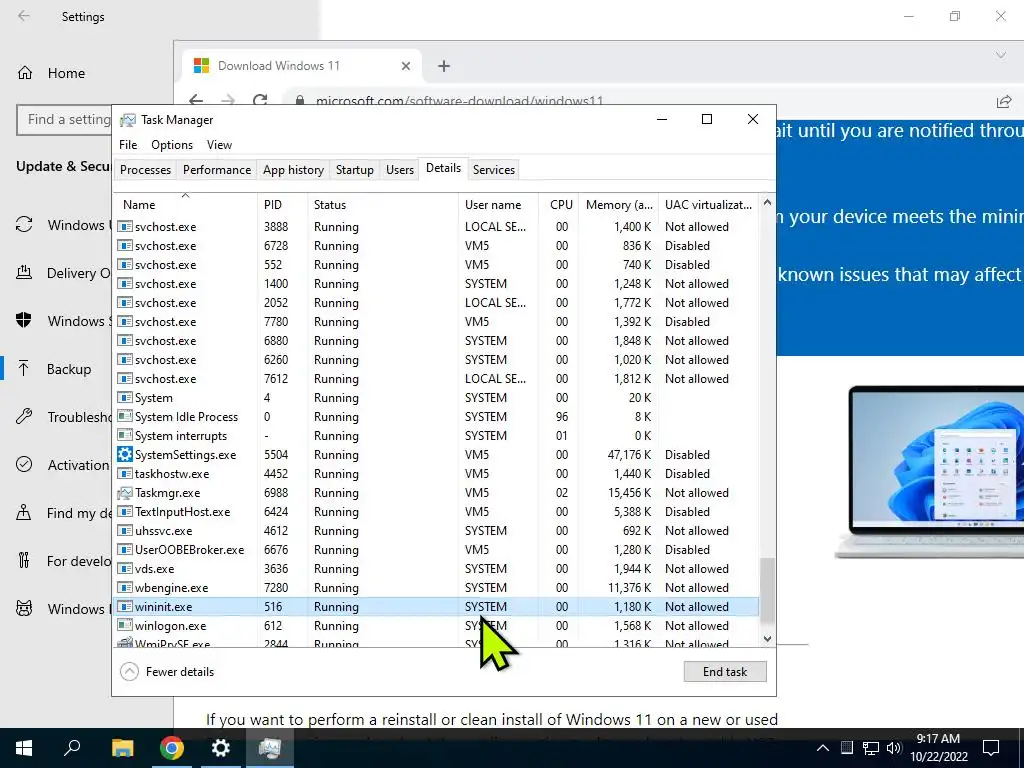Switch to the Performance tab
The height and width of the screenshot is (768, 1024).
tap(217, 170)
